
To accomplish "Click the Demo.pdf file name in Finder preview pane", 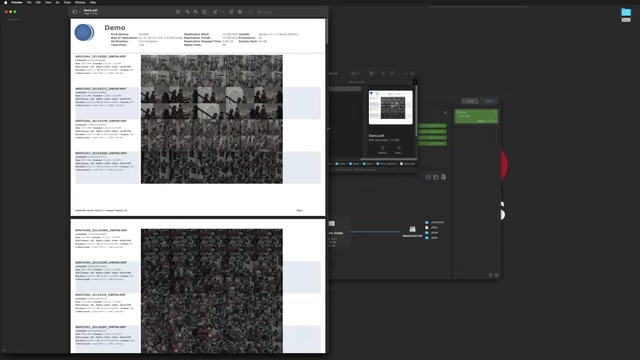I will point(376,136).
